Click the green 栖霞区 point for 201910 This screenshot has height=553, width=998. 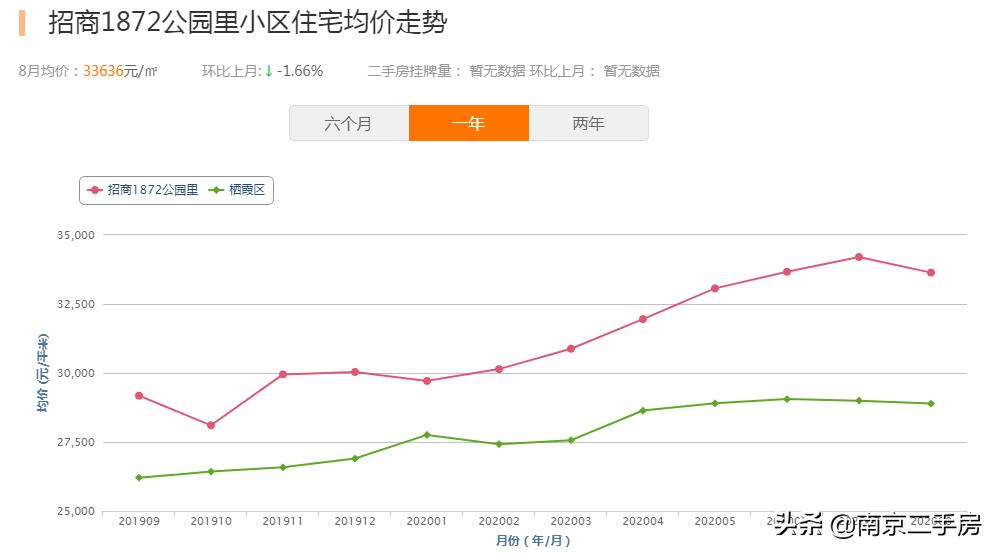[211, 472]
